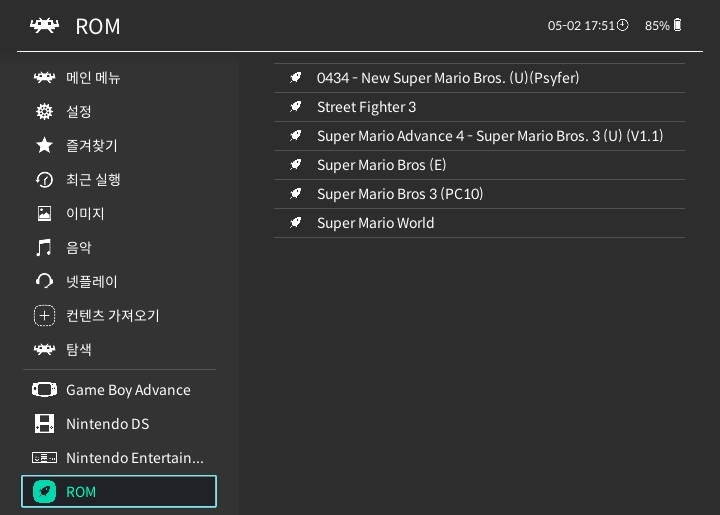Click the 85% battery level text
Viewport: 720px width, 515px height.
pyautogui.click(x=657, y=25)
